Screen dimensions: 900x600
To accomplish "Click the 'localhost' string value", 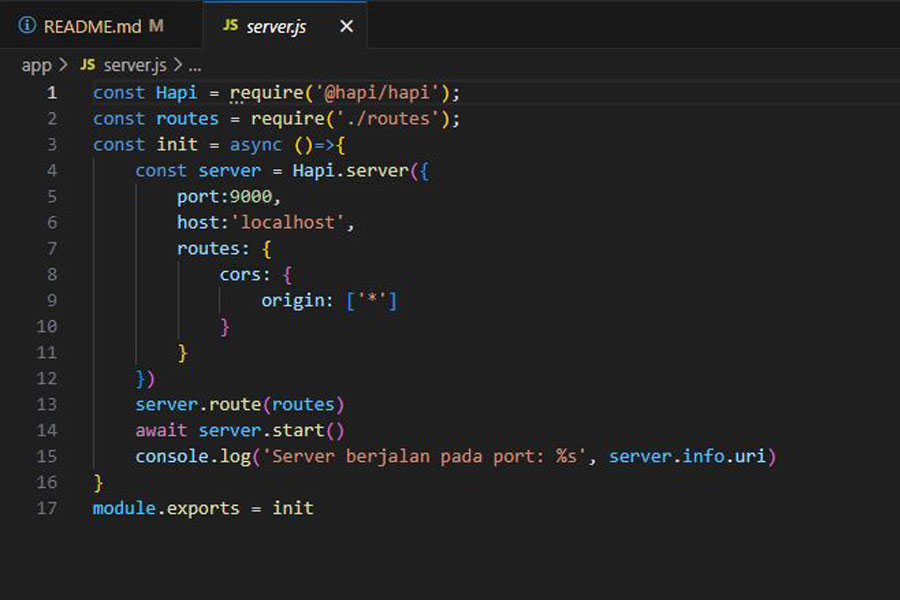I will [x=288, y=222].
